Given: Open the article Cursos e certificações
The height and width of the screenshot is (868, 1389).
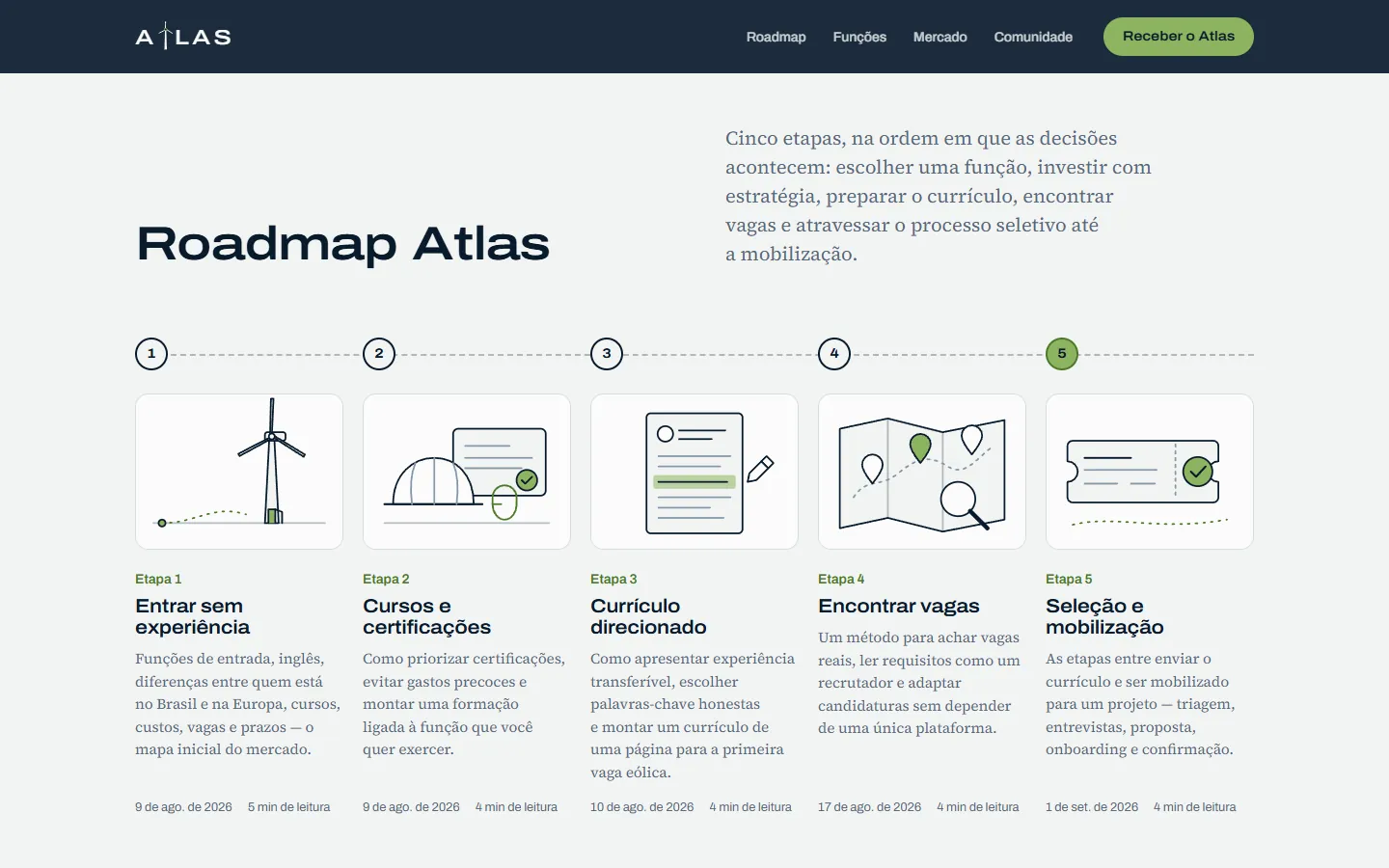Looking at the screenshot, I should 426,616.
